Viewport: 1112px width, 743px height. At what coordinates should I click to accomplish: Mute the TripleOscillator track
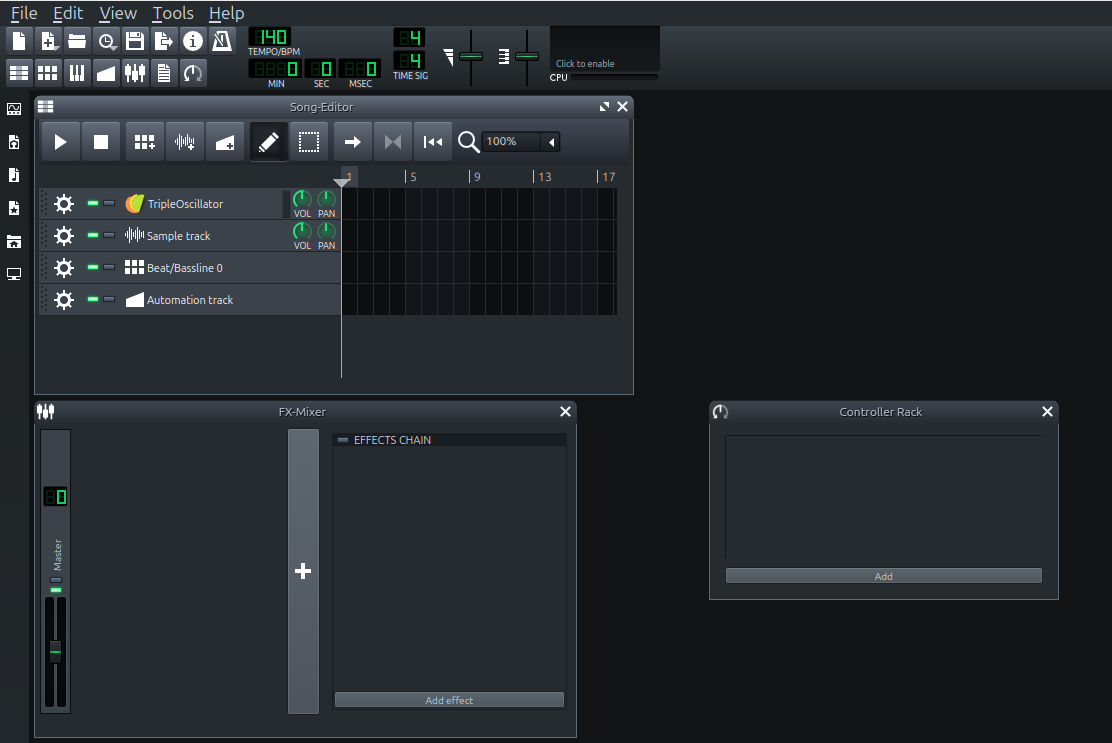click(93, 204)
